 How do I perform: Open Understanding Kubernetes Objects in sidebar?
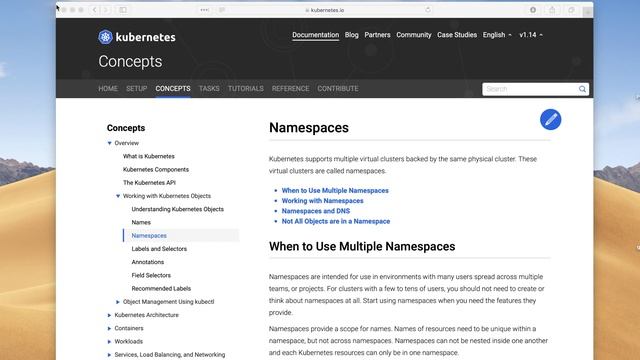[178, 209]
